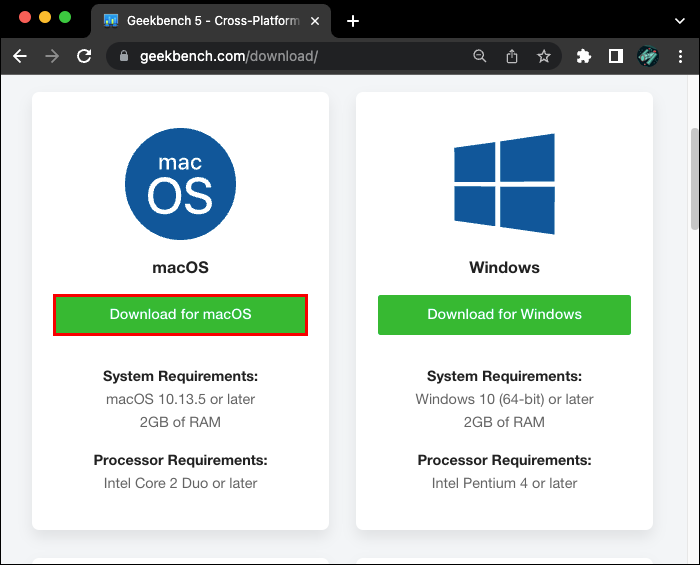View site info via the lock icon

coord(124,56)
